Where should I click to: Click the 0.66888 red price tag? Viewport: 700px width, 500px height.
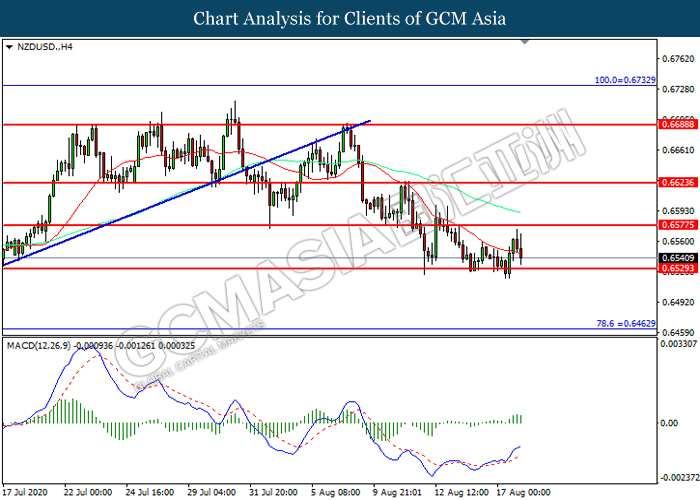point(673,125)
